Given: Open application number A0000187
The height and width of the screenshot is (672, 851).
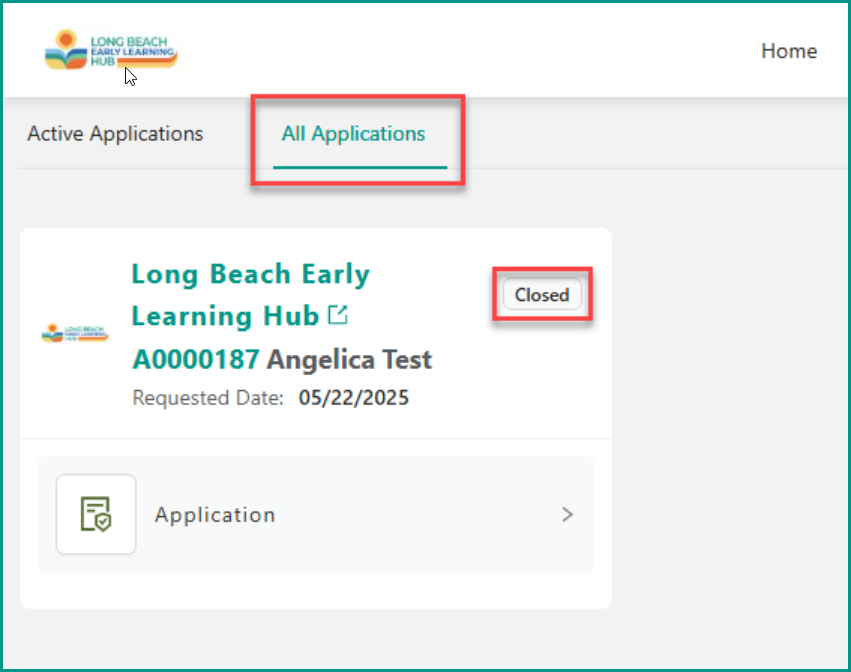Looking at the screenshot, I should [x=196, y=359].
